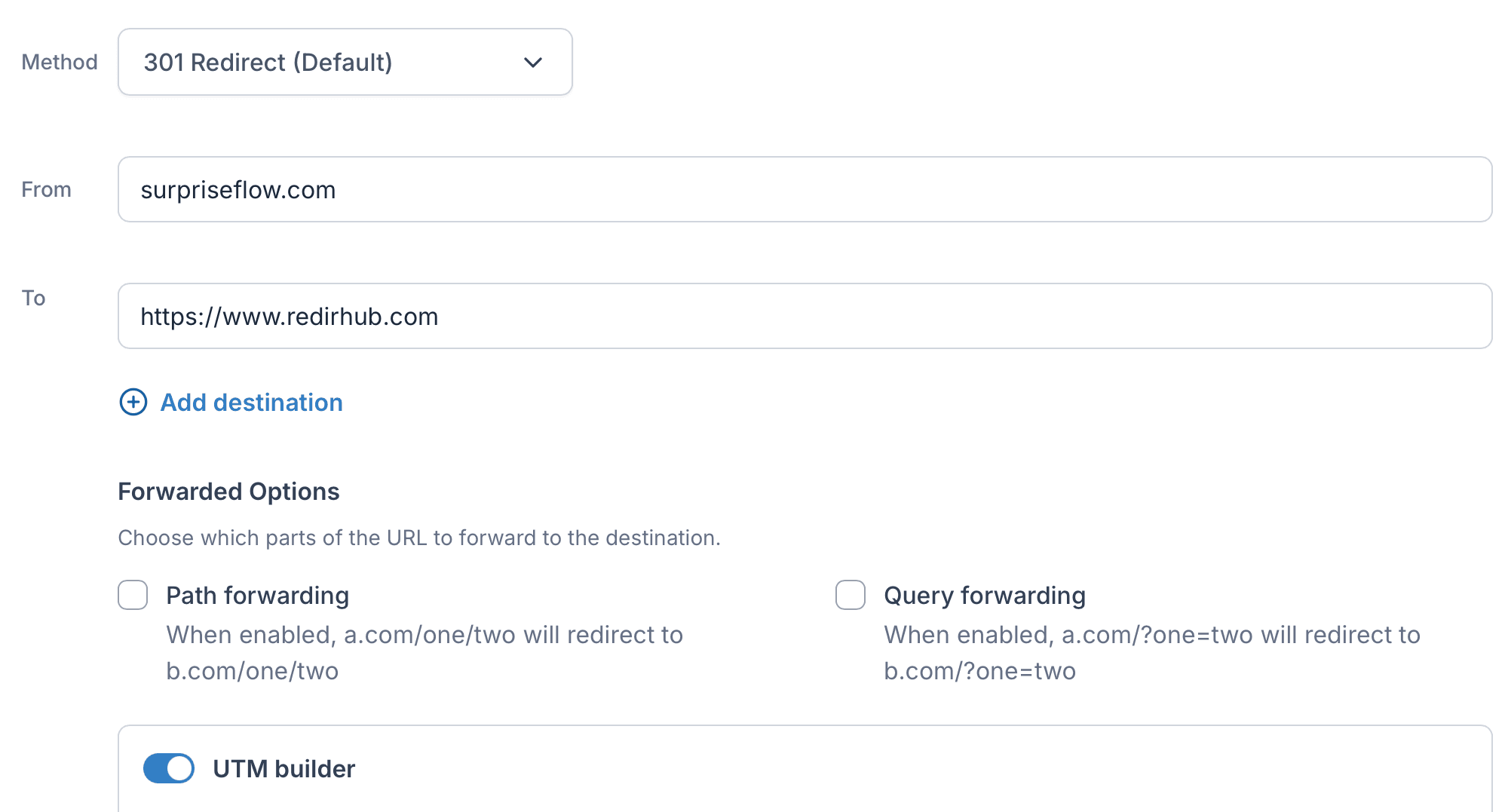Viewport: 1508px width, 812px height.
Task: Click the path forwarding b.com/one/two example text
Action: pos(253,671)
